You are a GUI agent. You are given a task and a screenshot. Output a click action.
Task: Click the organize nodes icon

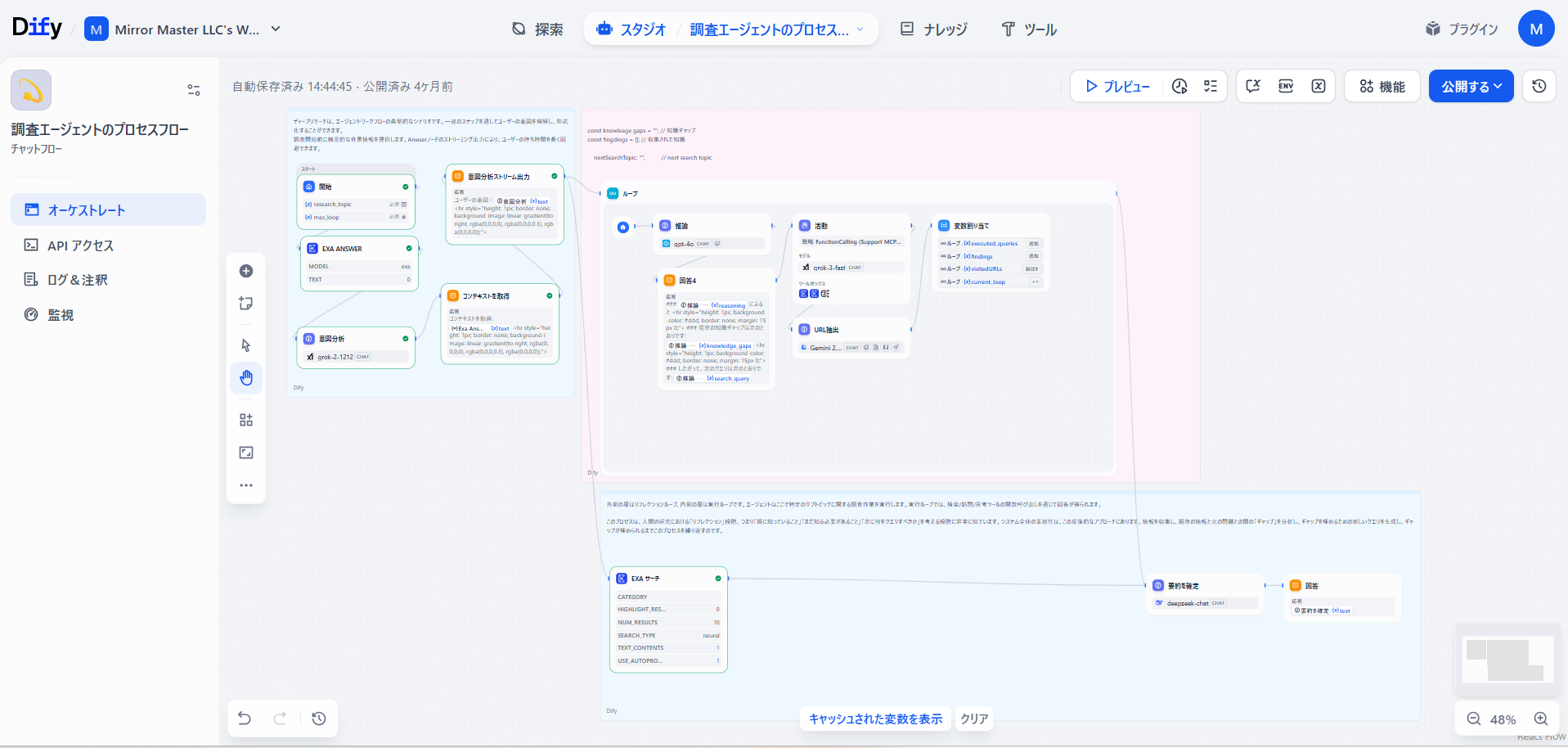pyautogui.click(x=245, y=420)
